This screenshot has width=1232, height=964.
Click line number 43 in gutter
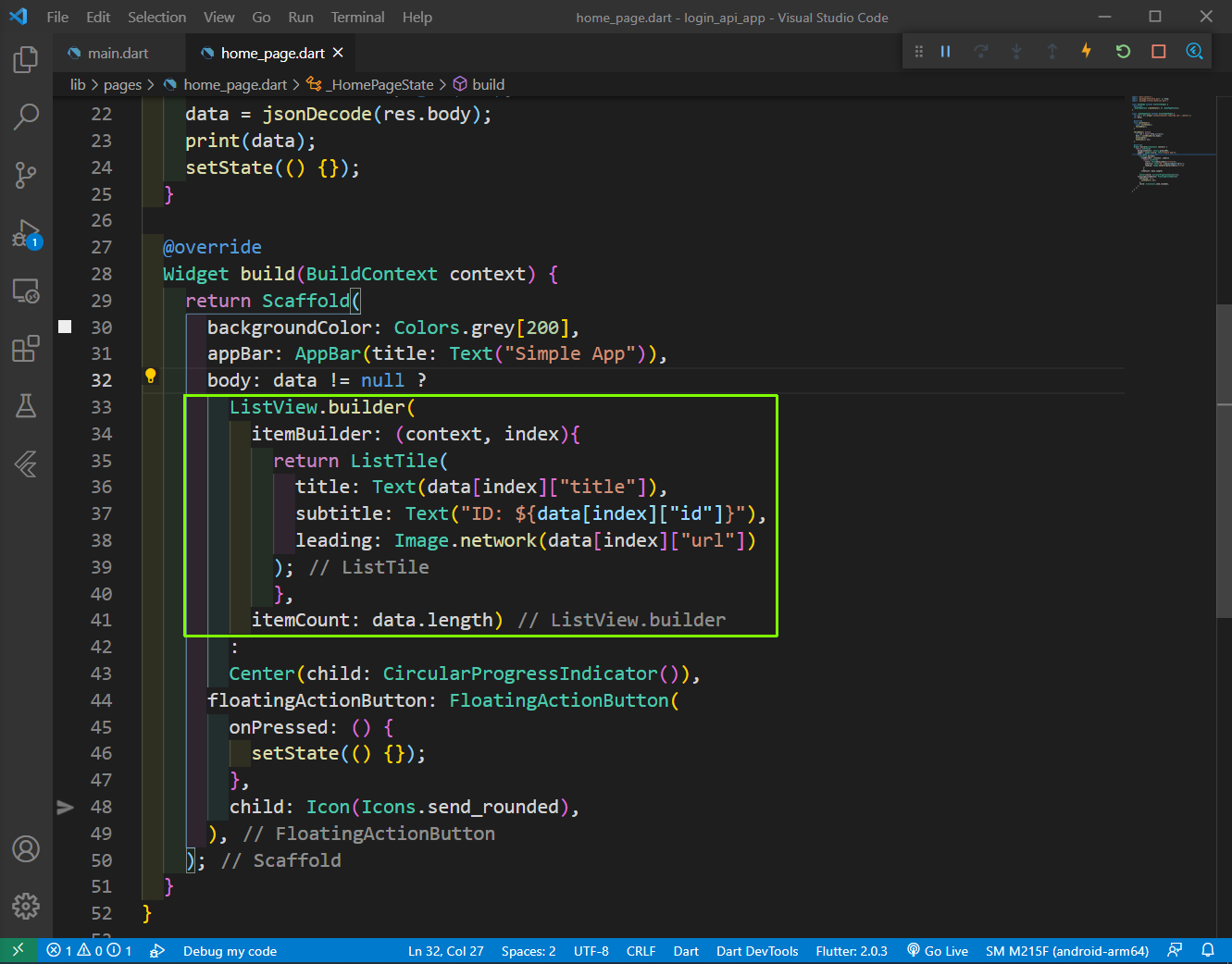tap(101, 674)
